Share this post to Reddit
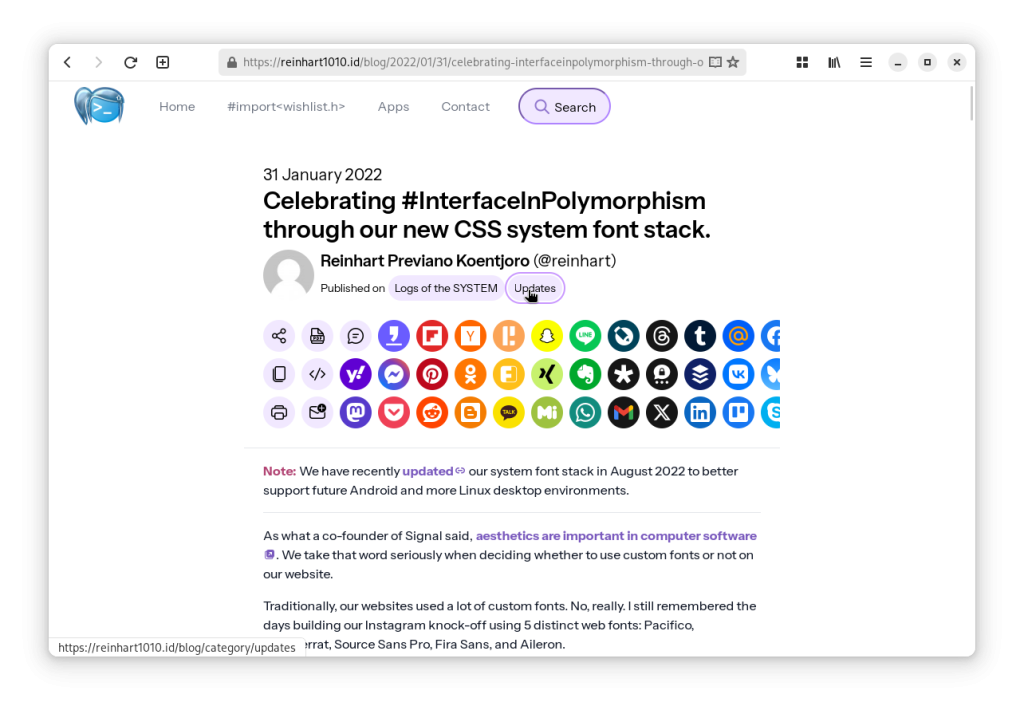Image resolution: width=1024 pixels, height=710 pixels. click(x=432, y=412)
